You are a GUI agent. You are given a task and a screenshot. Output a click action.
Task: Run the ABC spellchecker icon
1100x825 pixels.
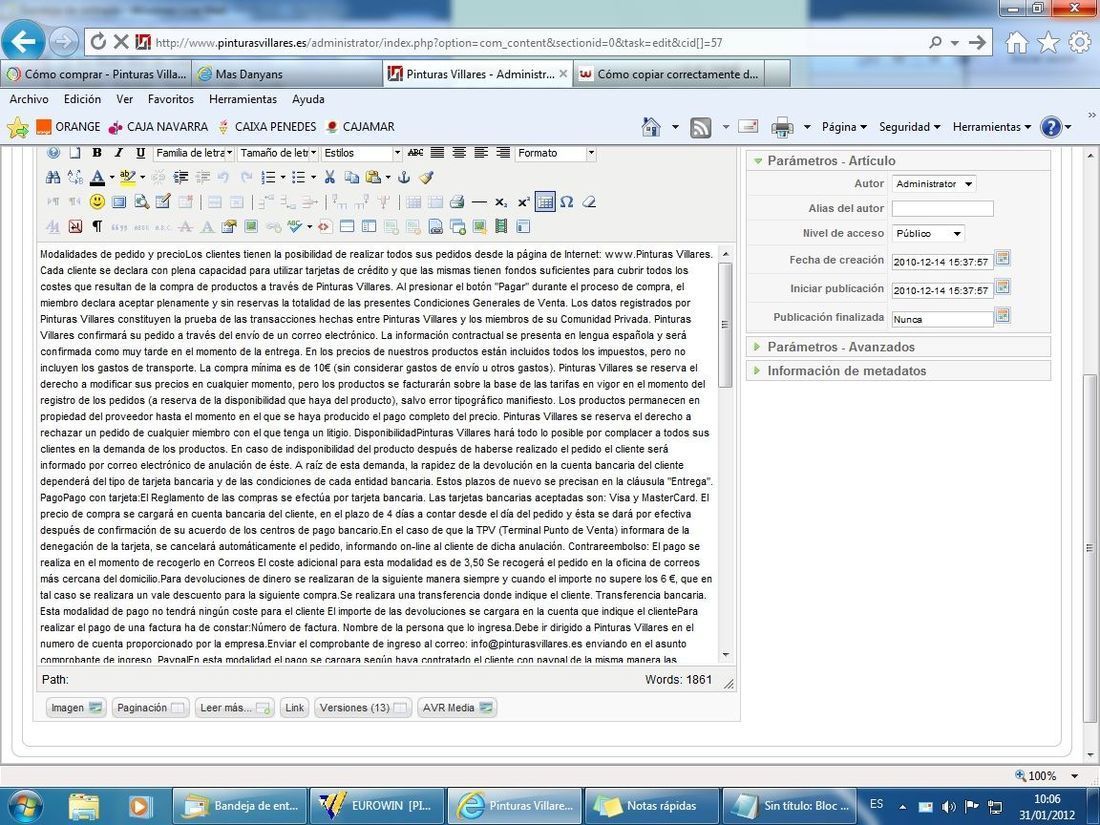tap(294, 227)
